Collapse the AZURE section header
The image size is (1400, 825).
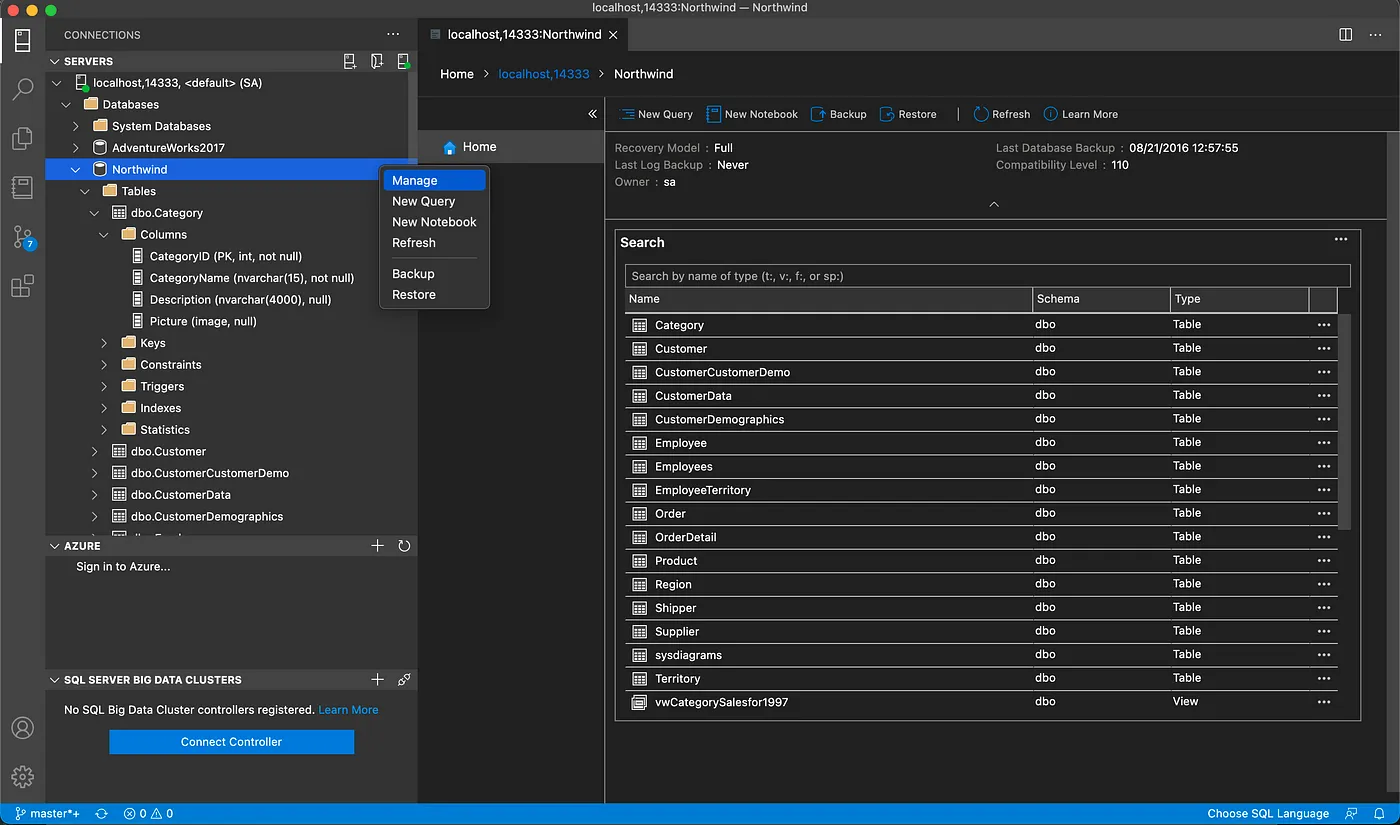(x=232, y=546)
